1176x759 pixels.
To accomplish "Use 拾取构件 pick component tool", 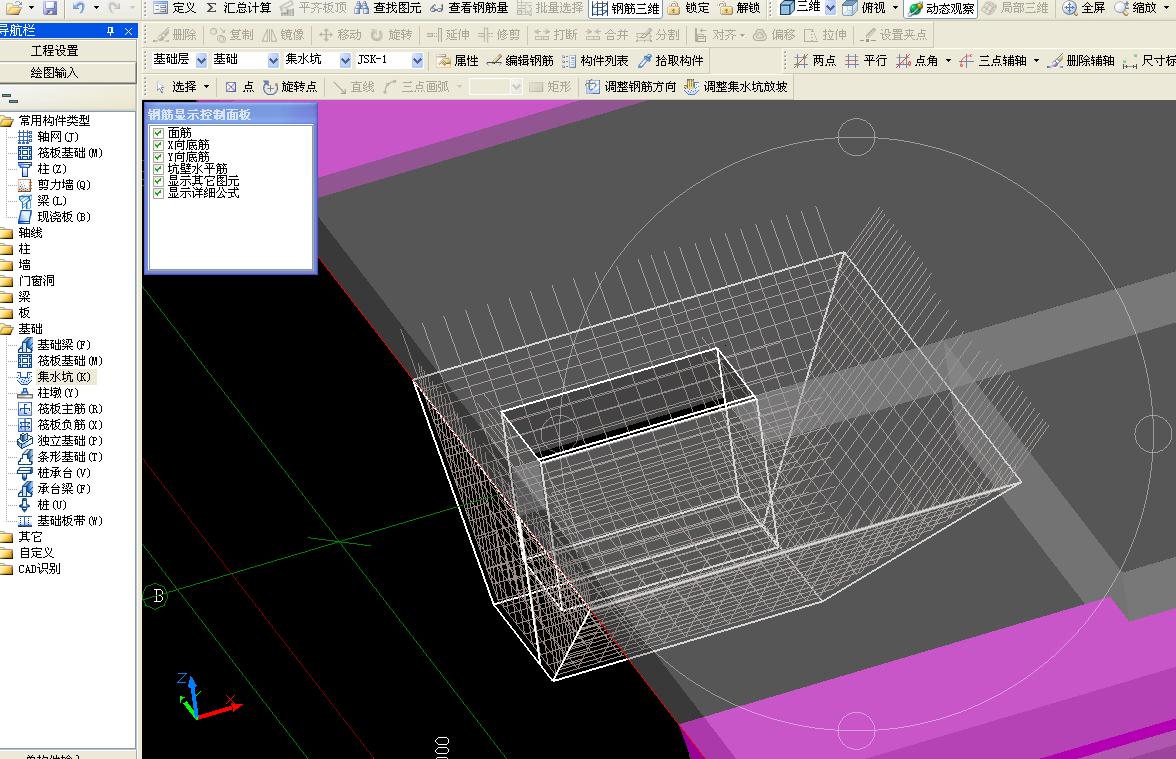I will (670, 61).
